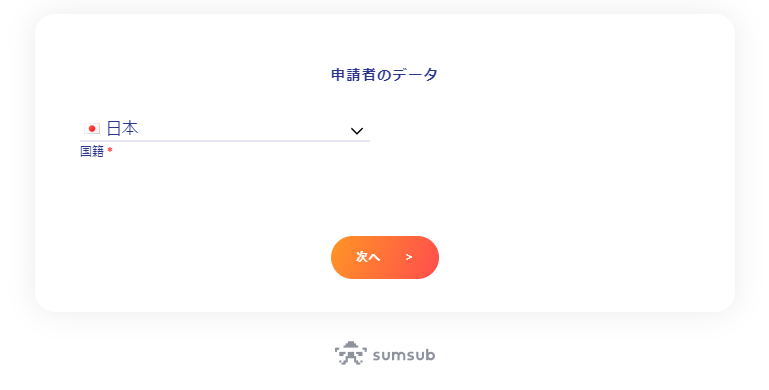Image resolution: width=769 pixels, height=390 pixels.
Task: Click the 次へ button
Action: point(384,258)
